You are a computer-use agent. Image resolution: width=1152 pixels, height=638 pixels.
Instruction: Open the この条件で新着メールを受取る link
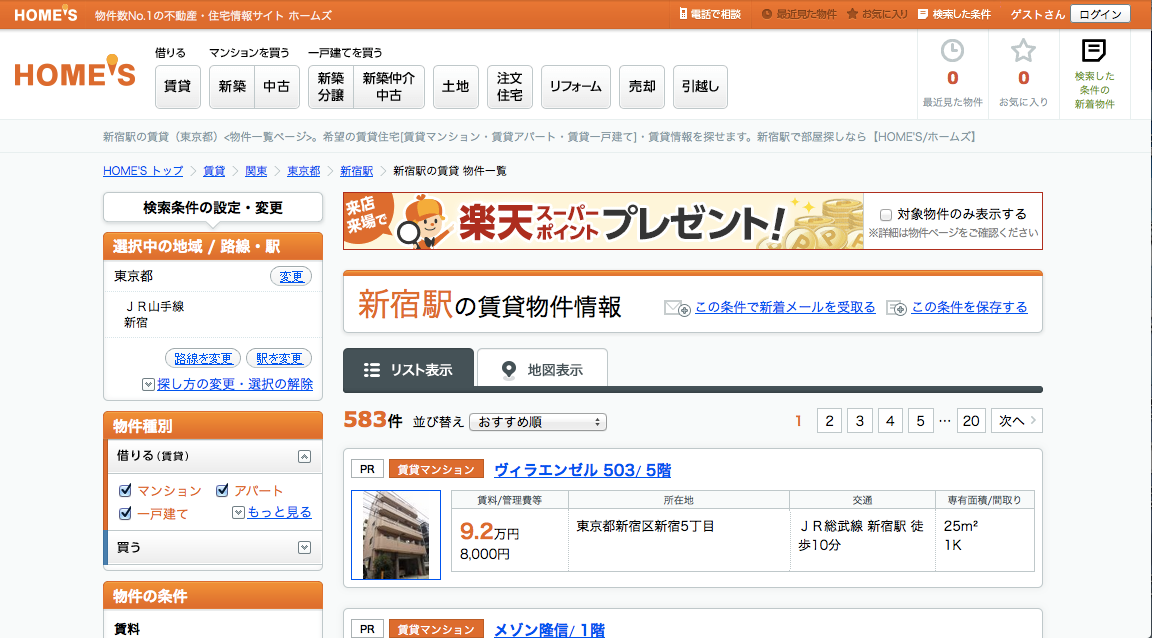pos(785,307)
